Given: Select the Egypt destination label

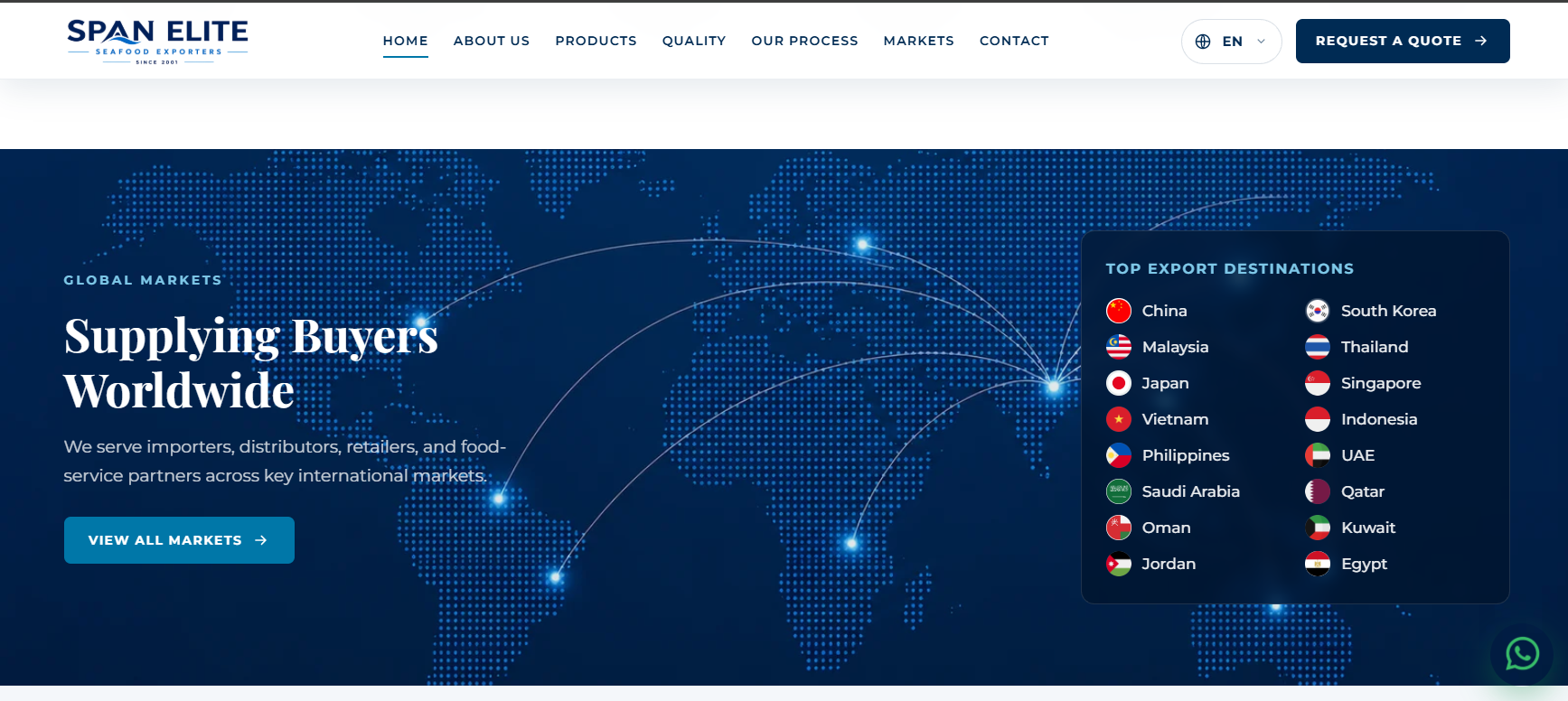Looking at the screenshot, I should [1364, 564].
